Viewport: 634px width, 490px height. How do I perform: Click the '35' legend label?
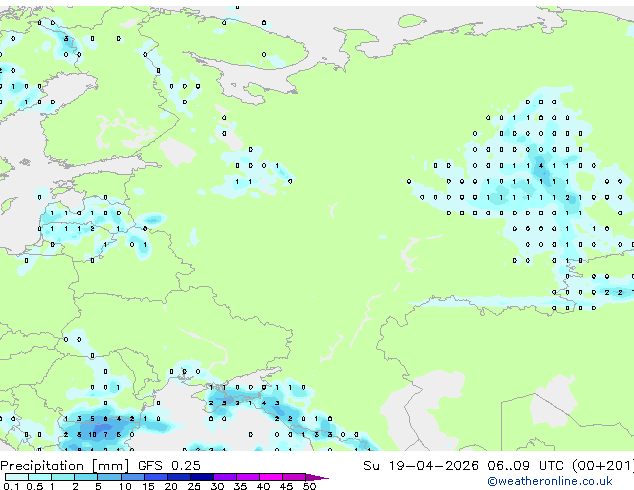240,486
